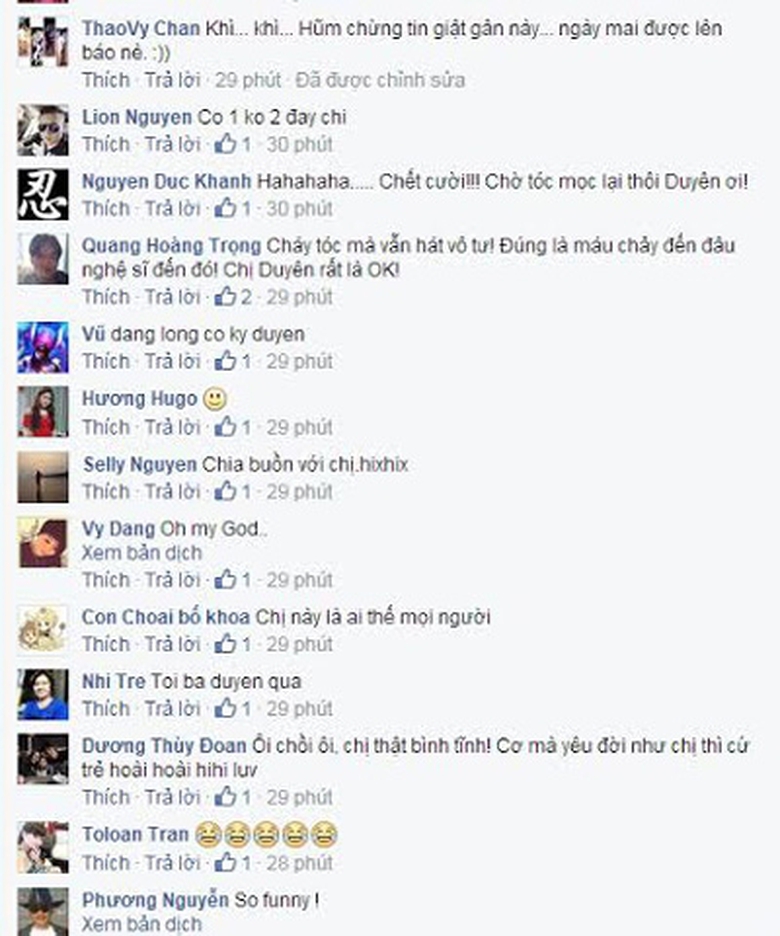The width and height of the screenshot is (780, 936).
Task: Click the smiley emoji in Hương Hugo's comment
Action: click(x=215, y=399)
